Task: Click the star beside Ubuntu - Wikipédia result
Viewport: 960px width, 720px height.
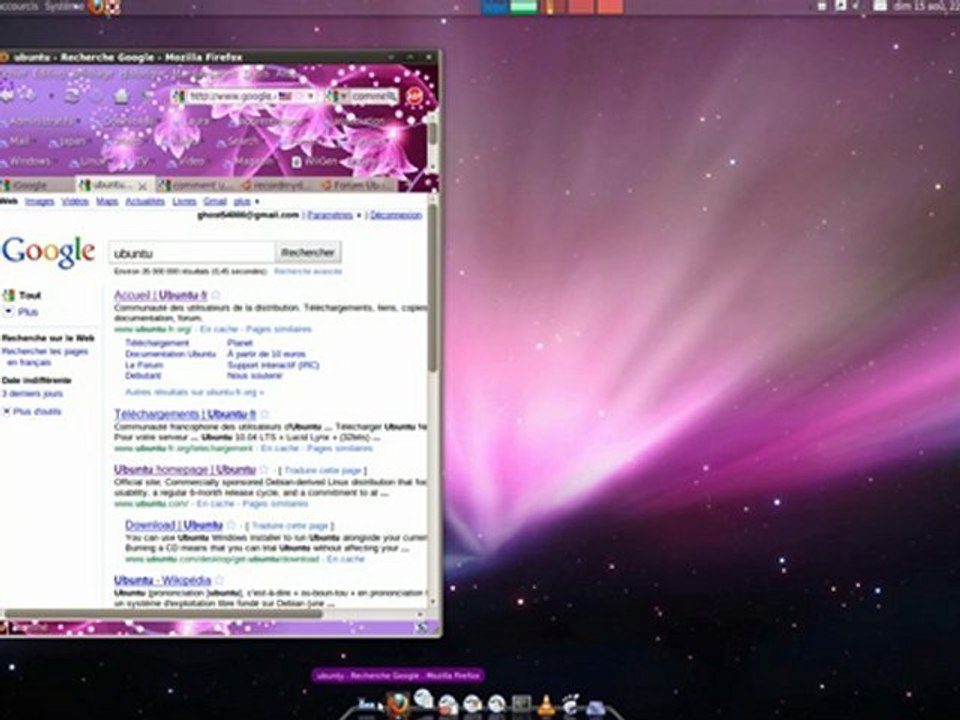Action: pos(219,580)
